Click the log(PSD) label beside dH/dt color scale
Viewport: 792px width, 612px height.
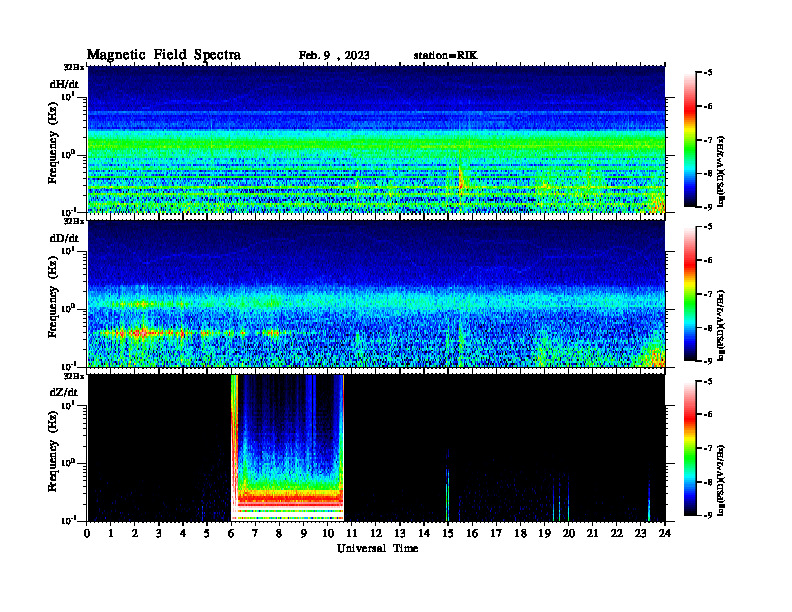(721, 171)
